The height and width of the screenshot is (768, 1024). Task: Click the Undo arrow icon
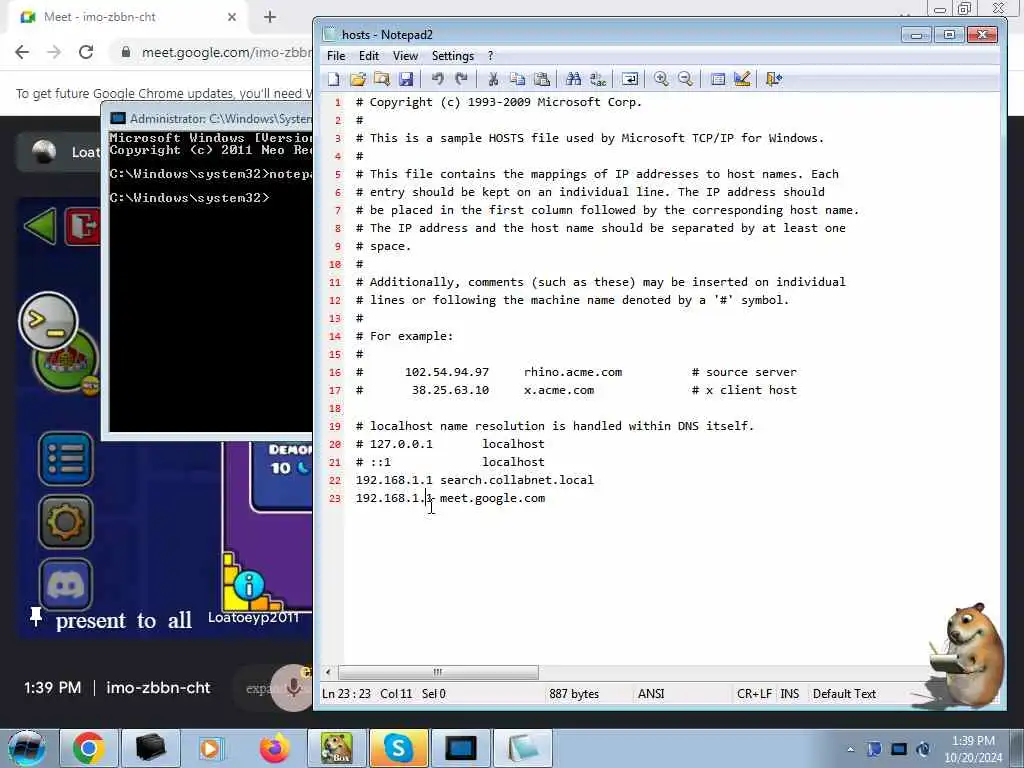click(438, 79)
